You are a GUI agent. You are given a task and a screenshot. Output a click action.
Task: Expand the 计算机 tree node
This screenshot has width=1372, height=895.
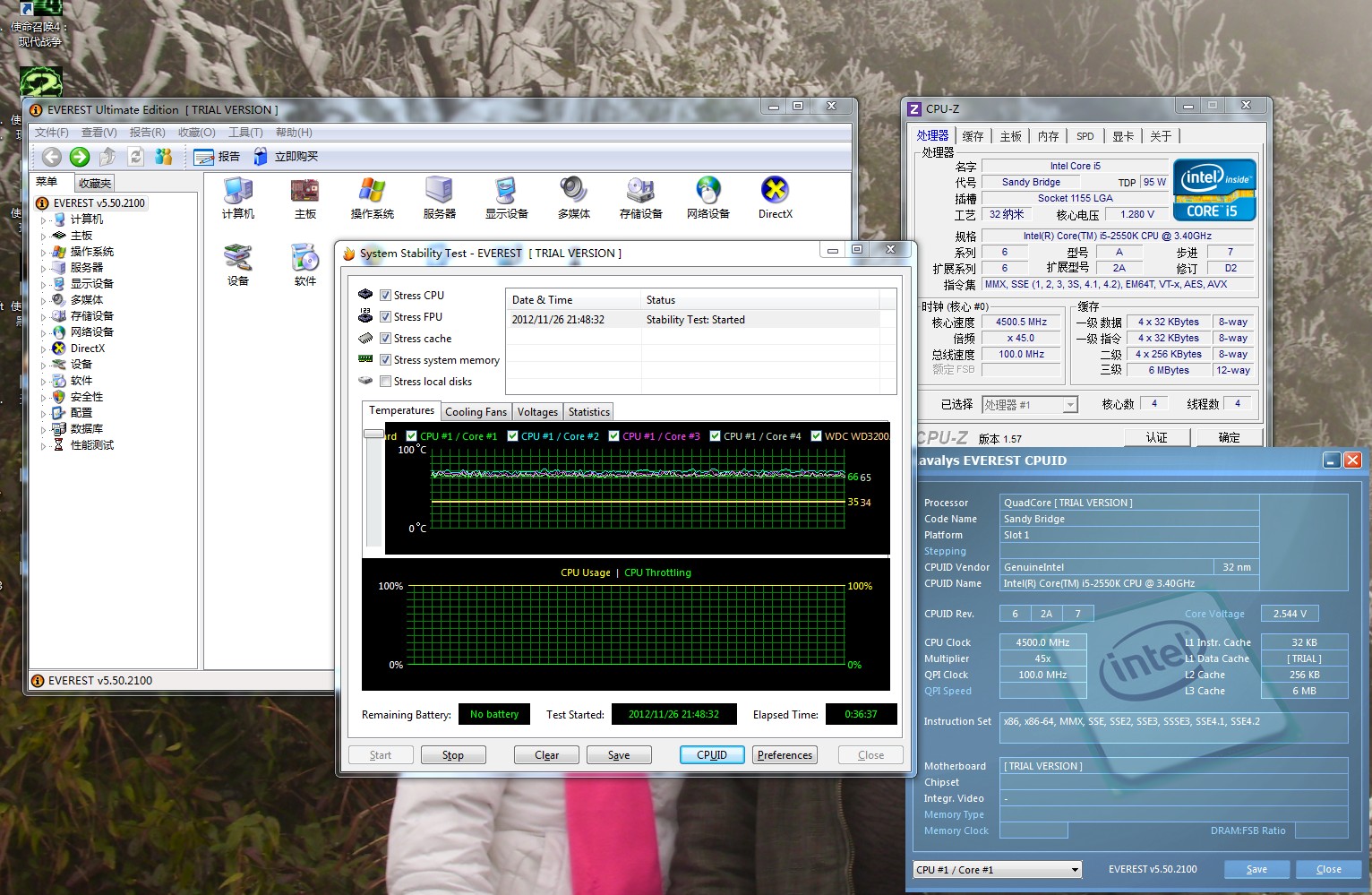43,220
